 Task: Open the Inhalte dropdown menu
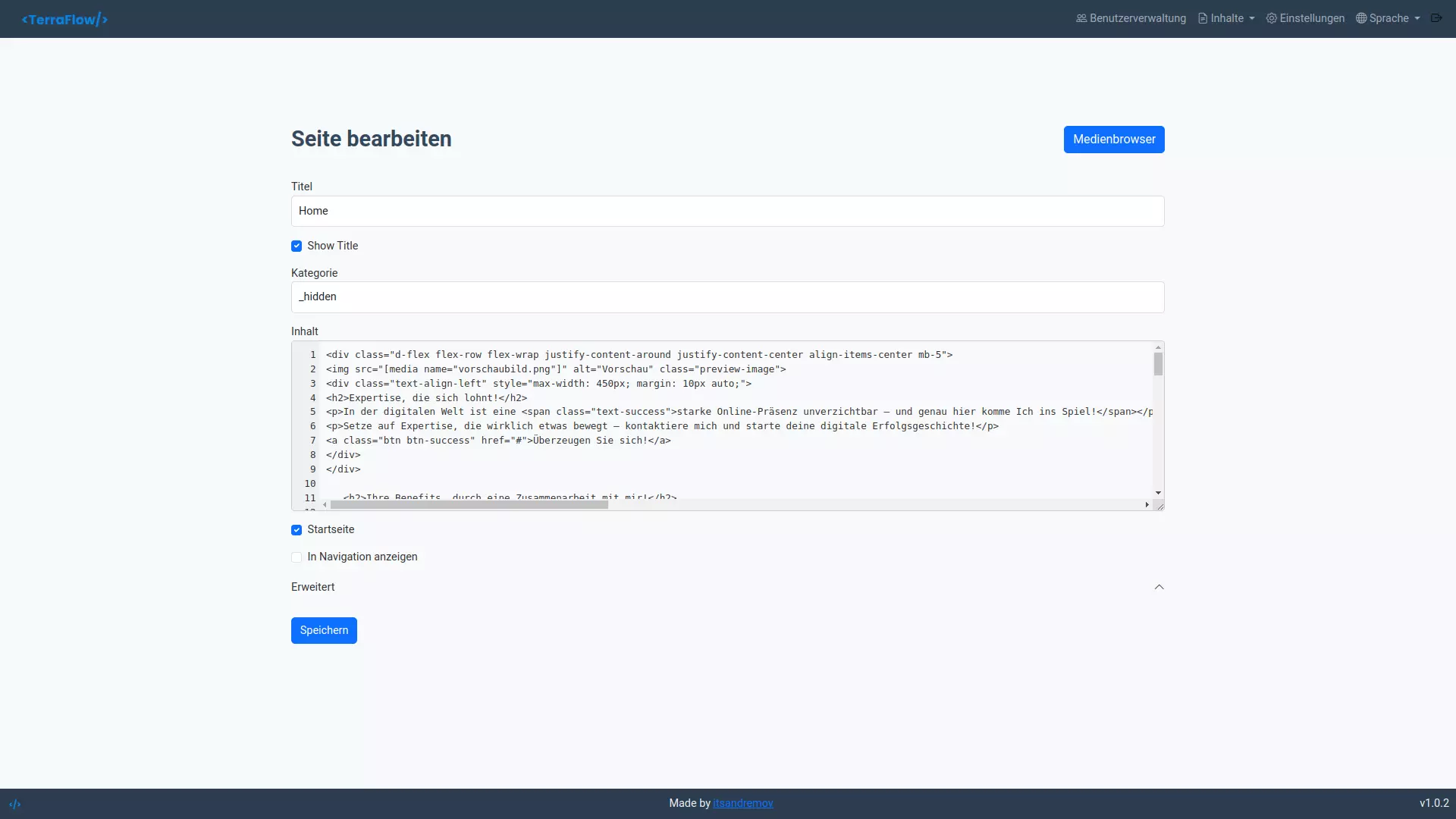click(x=1226, y=18)
